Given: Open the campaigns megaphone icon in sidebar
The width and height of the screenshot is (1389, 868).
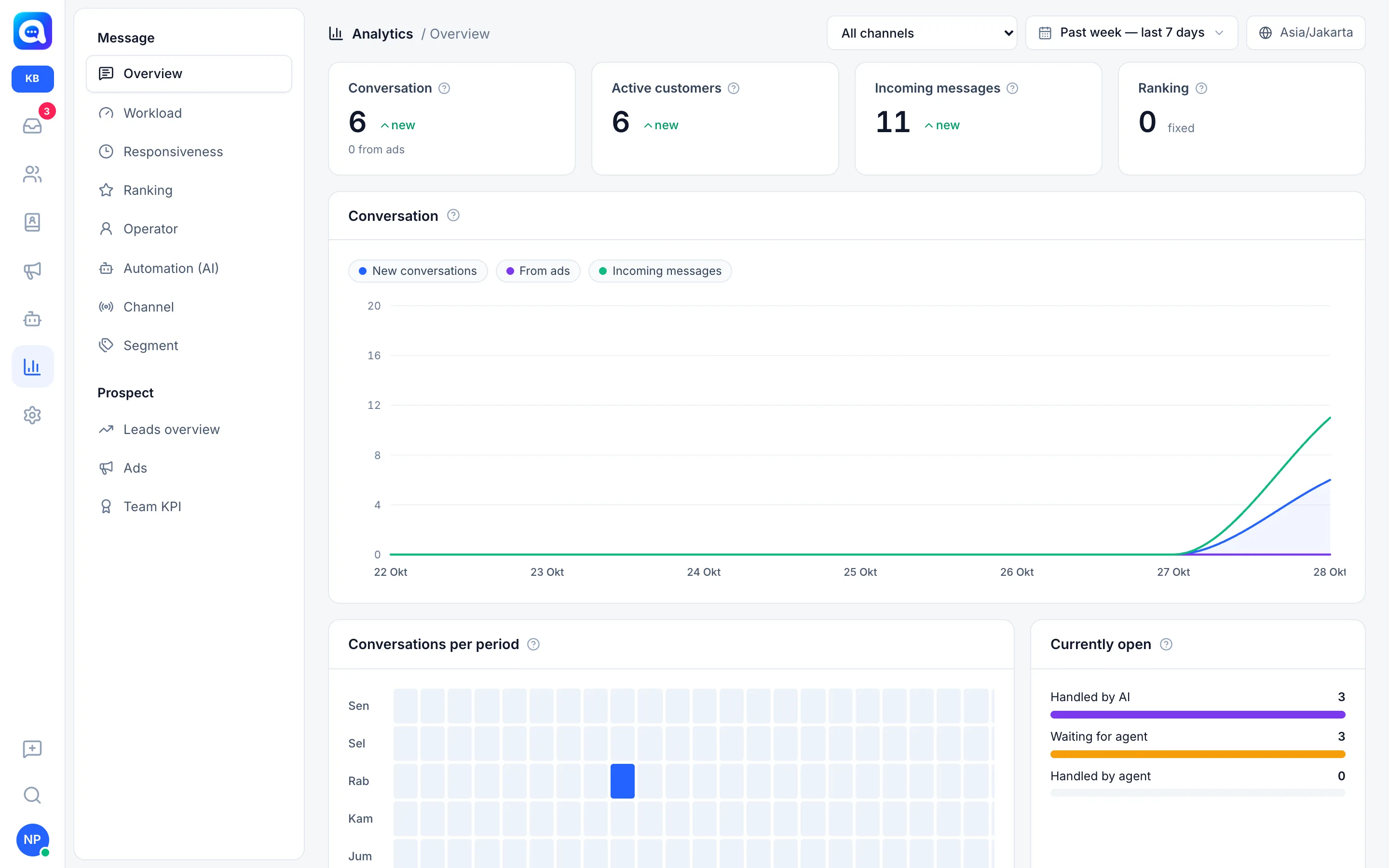Looking at the screenshot, I should click(x=32, y=271).
